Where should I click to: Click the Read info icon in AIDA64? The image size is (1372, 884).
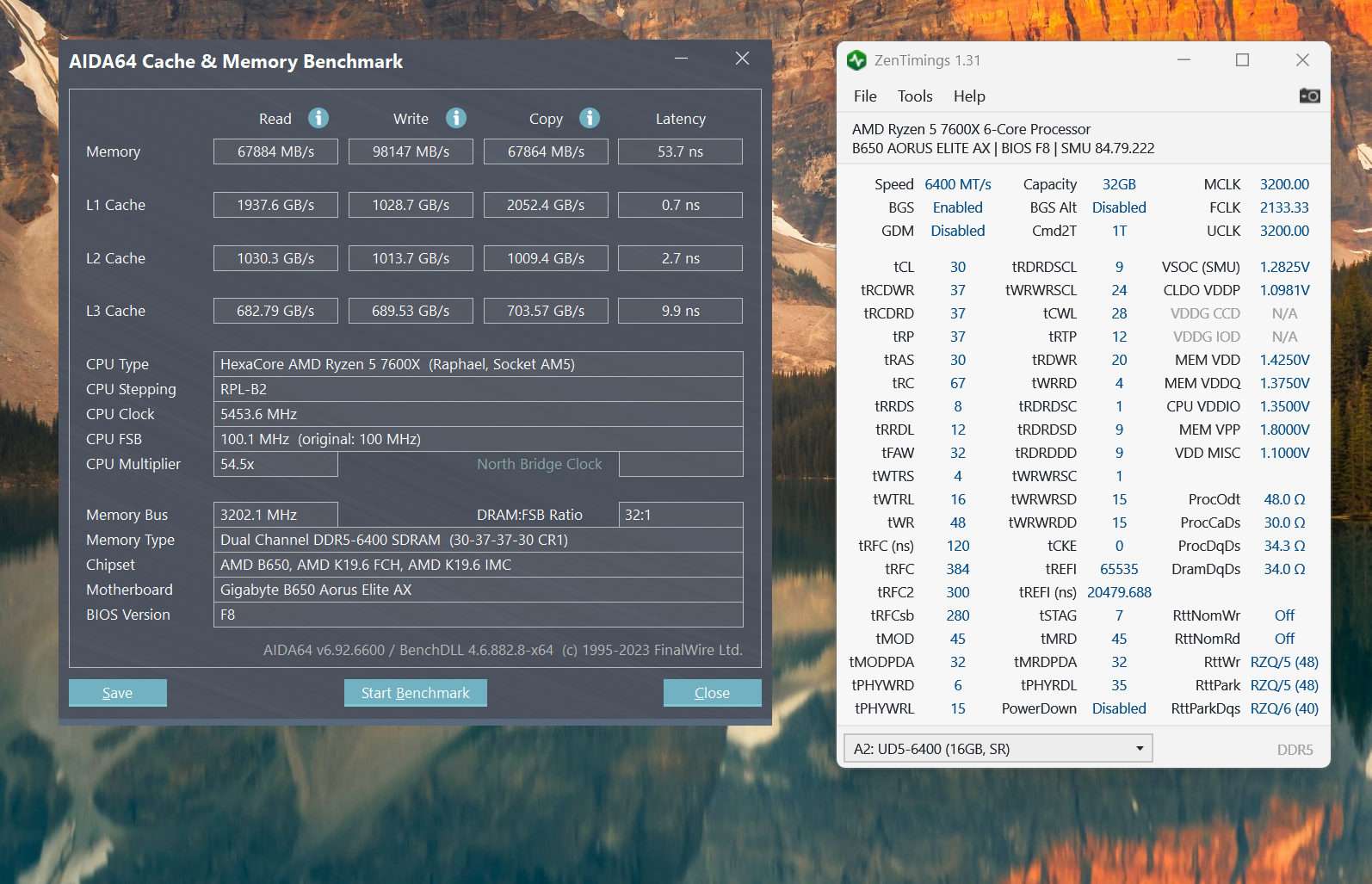point(318,118)
